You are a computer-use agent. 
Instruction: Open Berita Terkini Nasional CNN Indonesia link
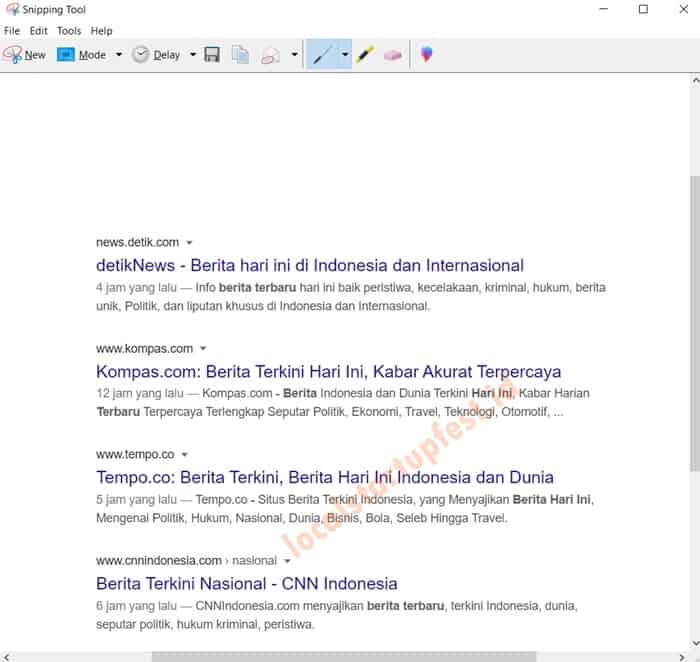247,583
